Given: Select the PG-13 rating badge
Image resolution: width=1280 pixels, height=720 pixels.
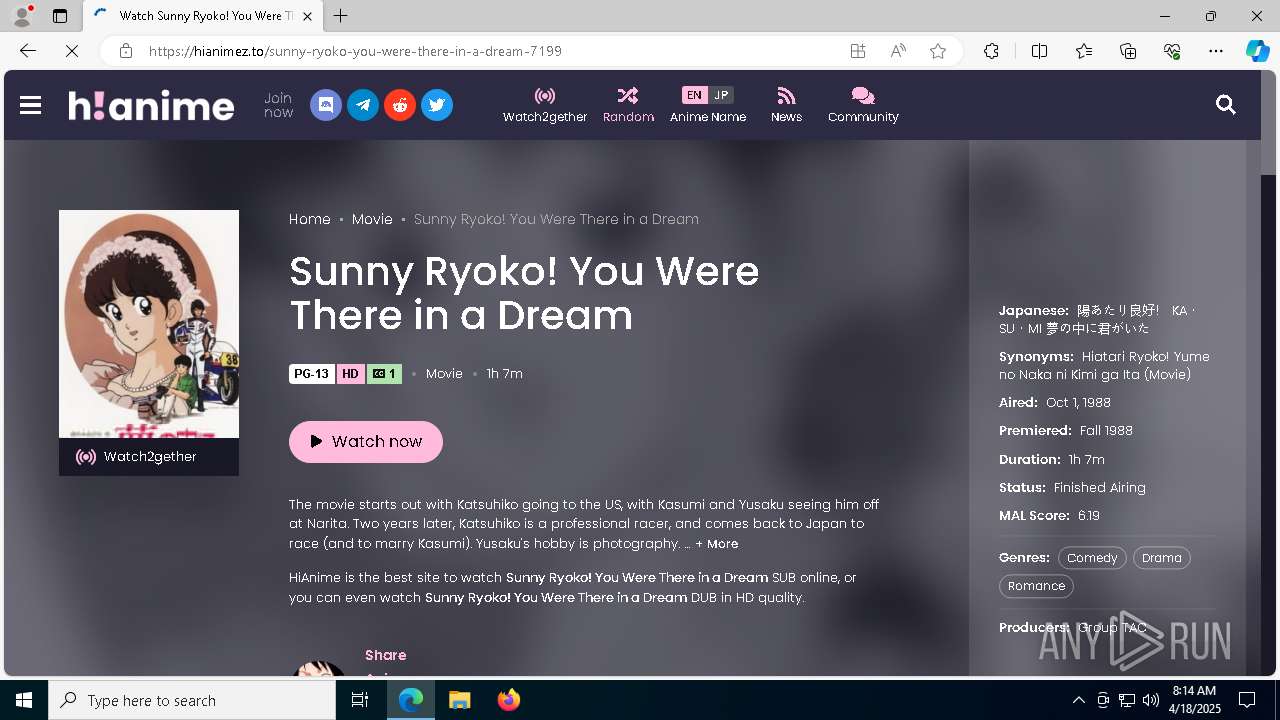Looking at the screenshot, I should pyautogui.click(x=312, y=374).
